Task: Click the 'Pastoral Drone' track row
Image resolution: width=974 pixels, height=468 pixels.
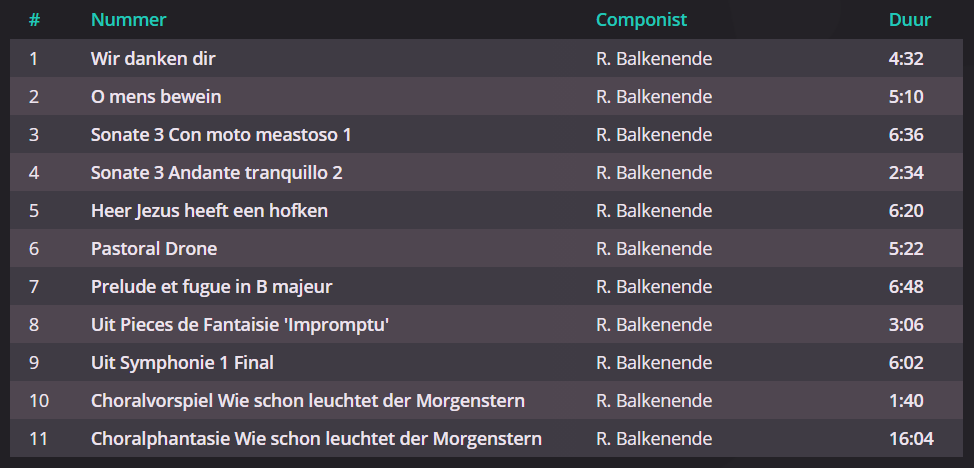Action: click(x=486, y=249)
